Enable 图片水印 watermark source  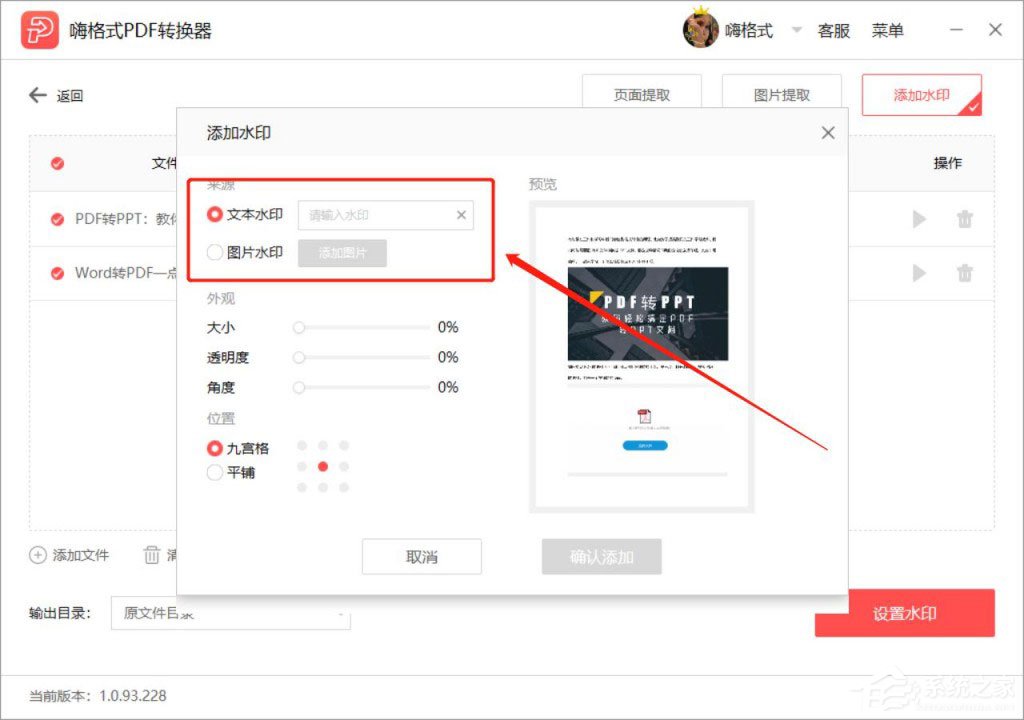[x=214, y=252]
